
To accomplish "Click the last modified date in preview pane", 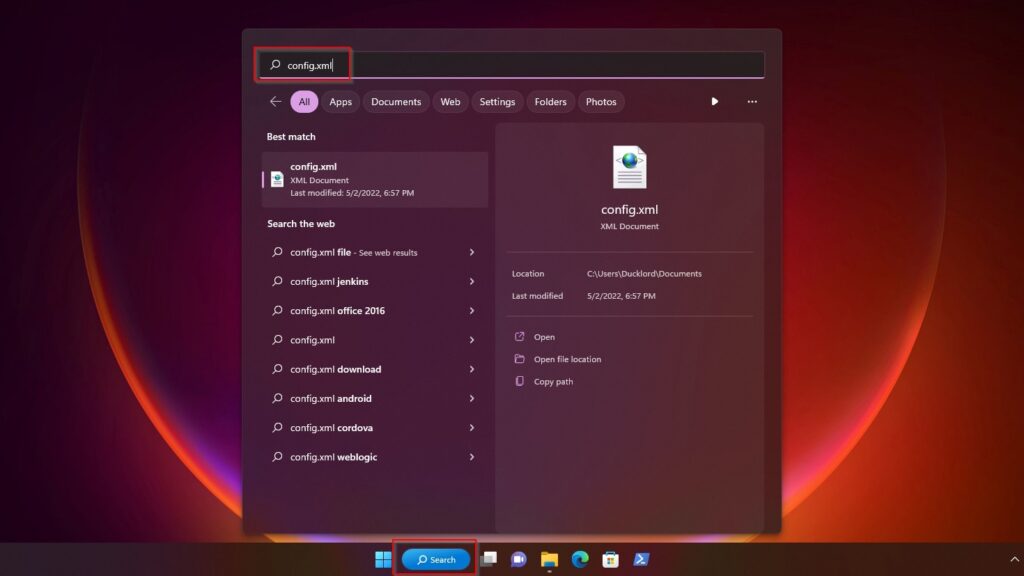I will pyautogui.click(x=621, y=296).
